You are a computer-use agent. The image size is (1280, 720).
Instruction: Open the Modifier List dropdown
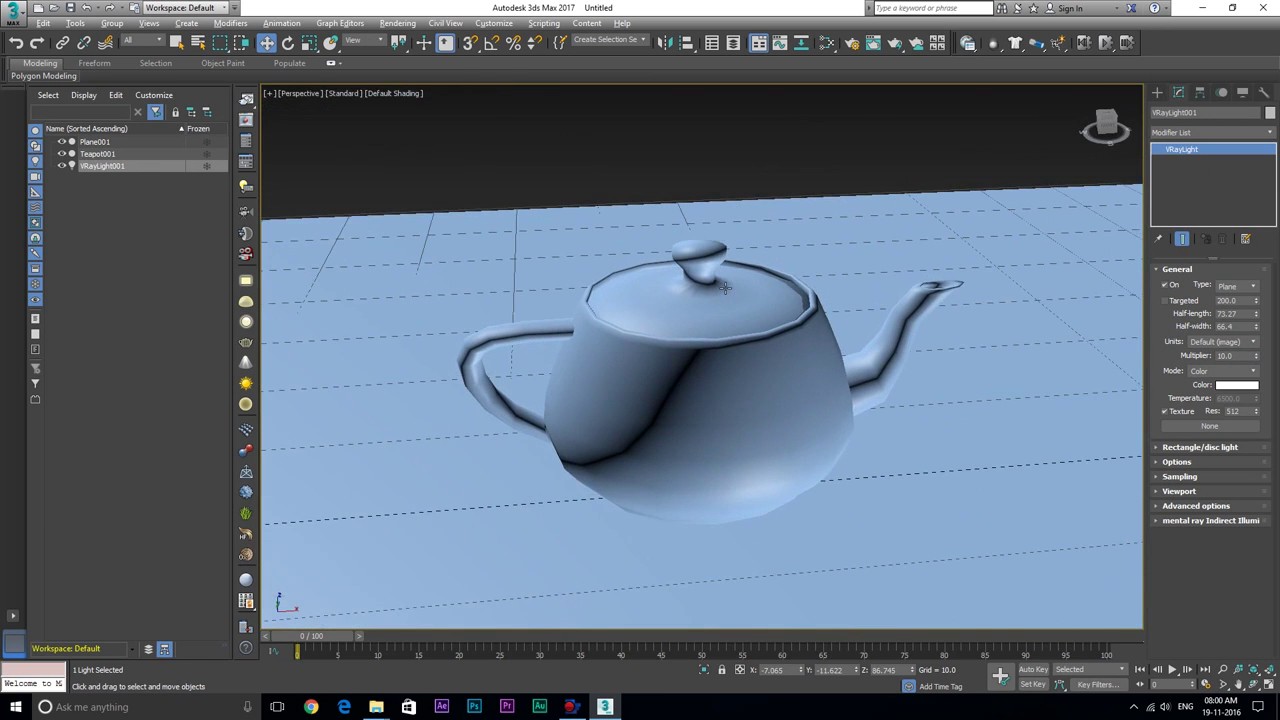click(x=1213, y=132)
